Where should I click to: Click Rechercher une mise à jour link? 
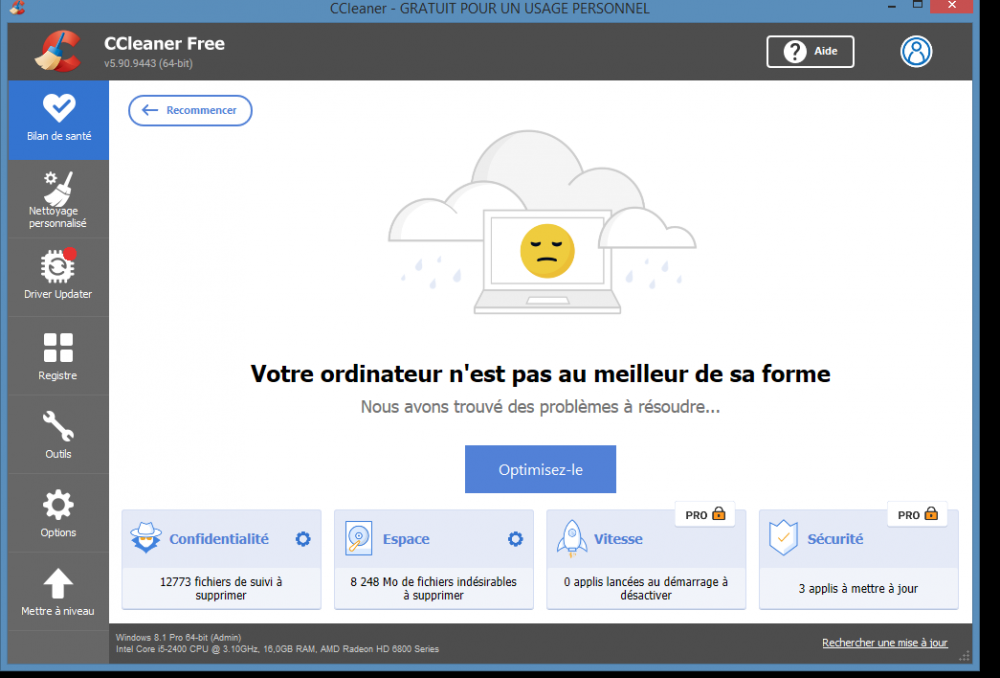click(885, 643)
